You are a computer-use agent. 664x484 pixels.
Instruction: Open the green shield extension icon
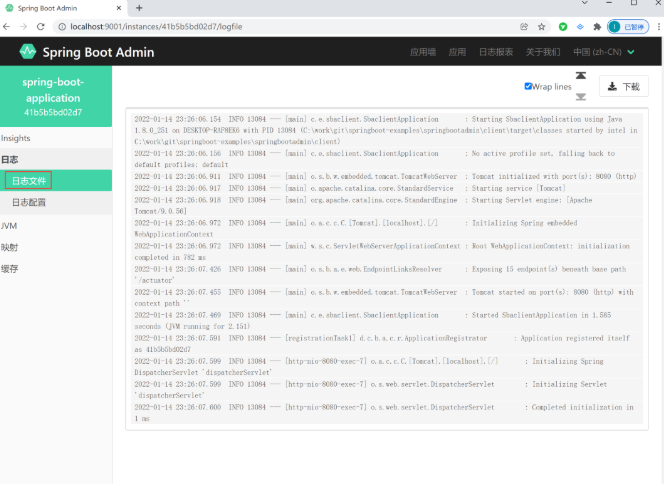(x=563, y=27)
